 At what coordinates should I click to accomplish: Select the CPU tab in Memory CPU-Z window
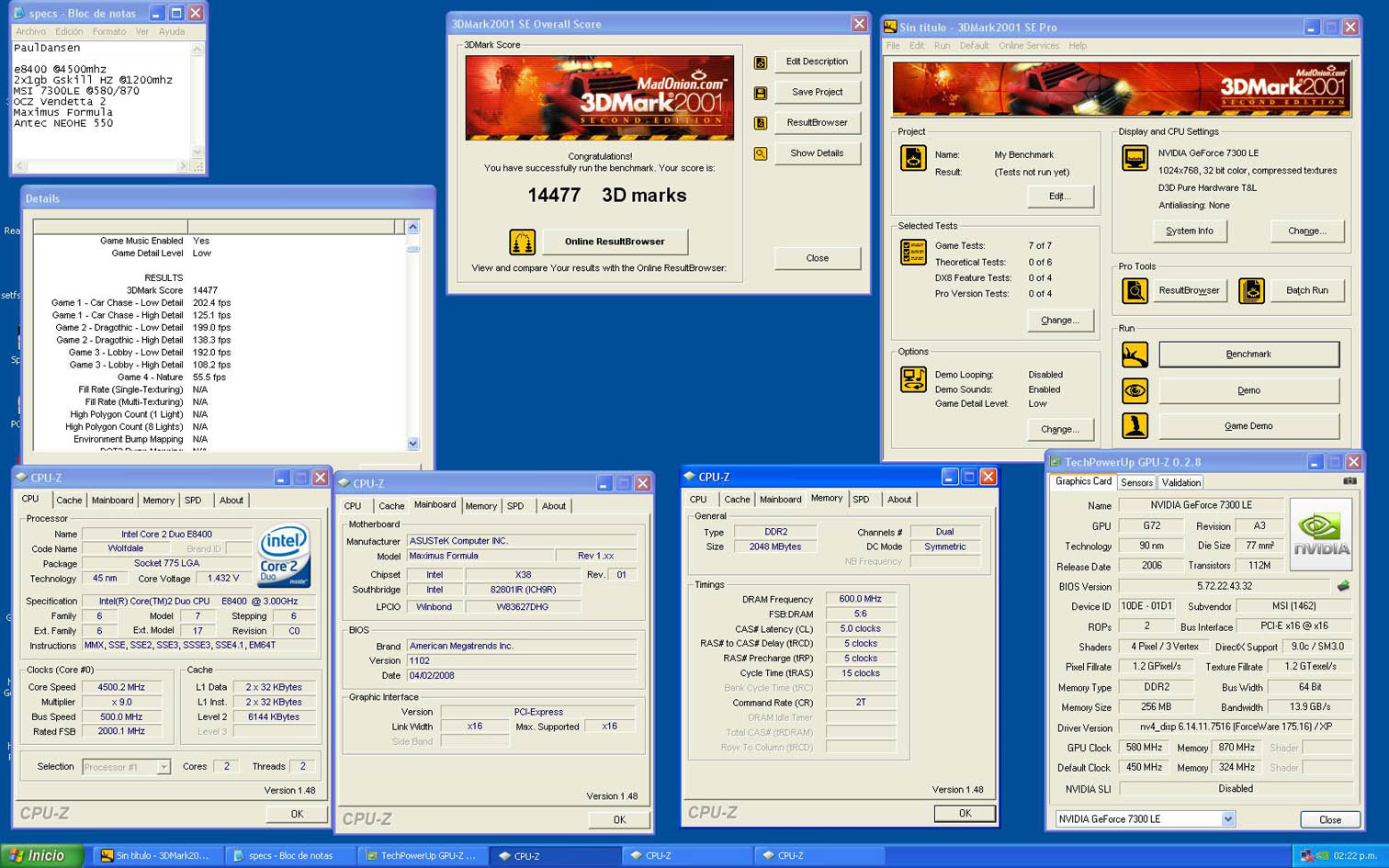[698, 500]
